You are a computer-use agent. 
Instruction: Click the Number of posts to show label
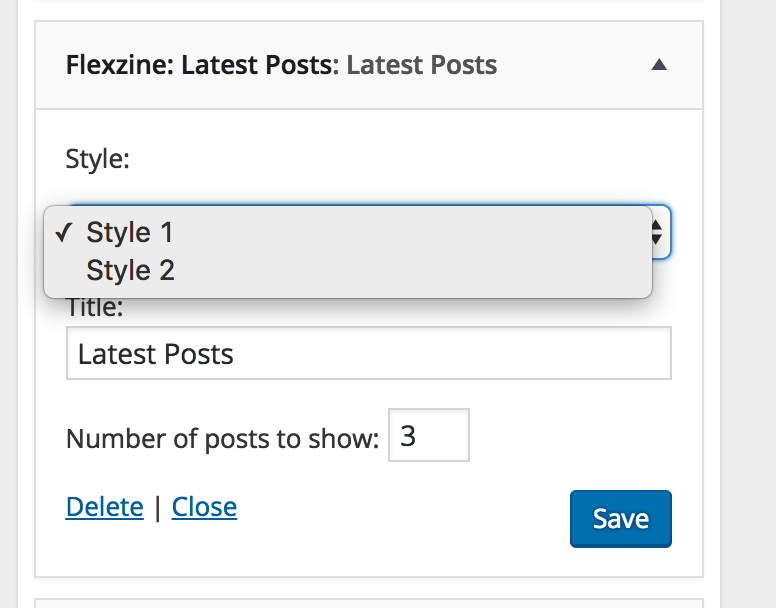point(222,438)
